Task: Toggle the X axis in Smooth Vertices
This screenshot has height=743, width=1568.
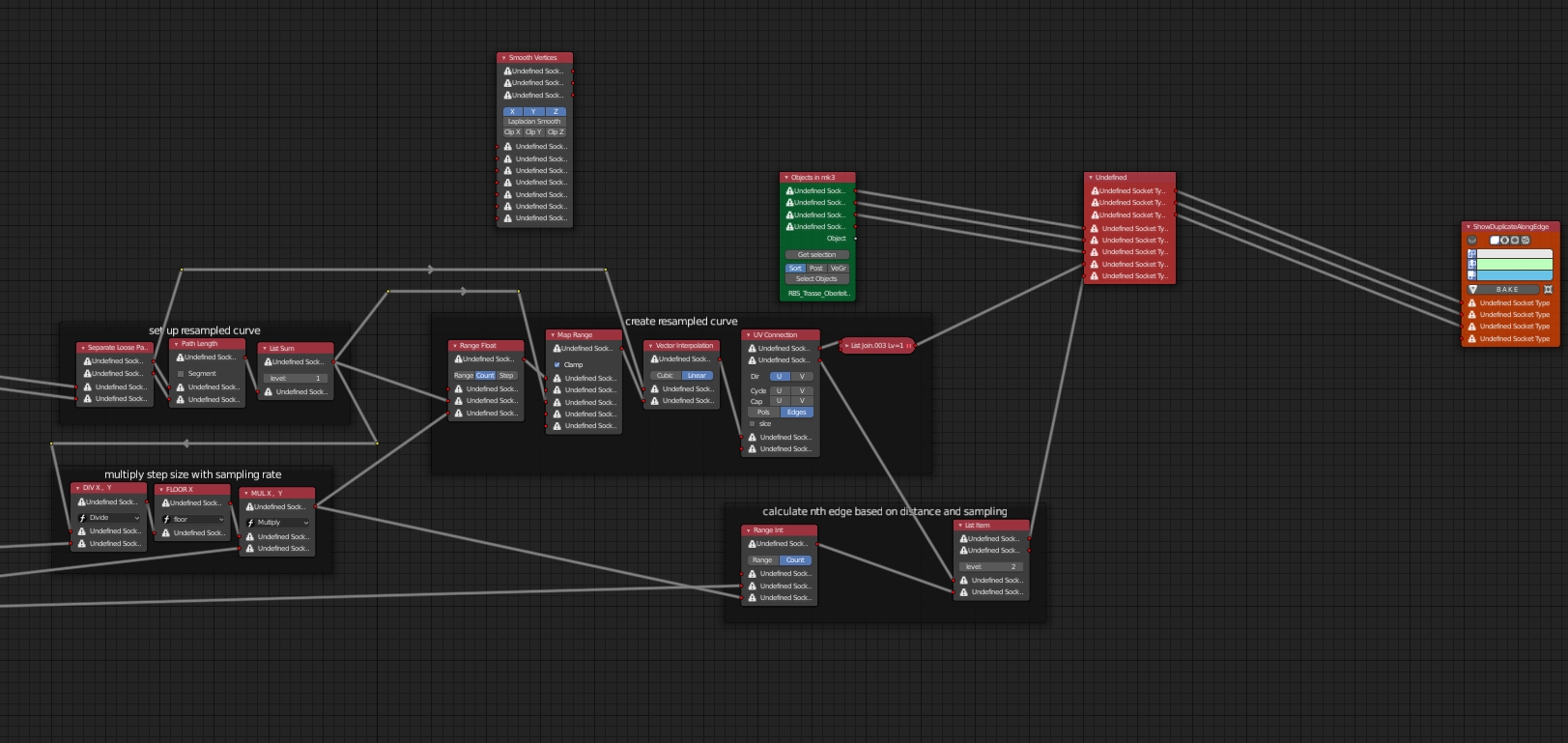Action: tap(512, 112)
